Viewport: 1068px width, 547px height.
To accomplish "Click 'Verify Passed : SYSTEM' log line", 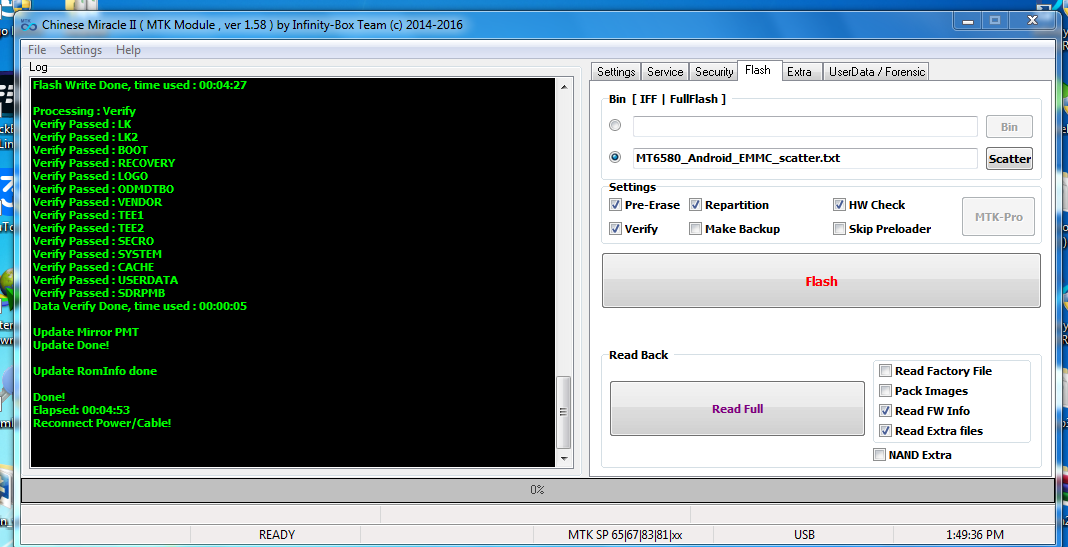I will tap(97, 254).
